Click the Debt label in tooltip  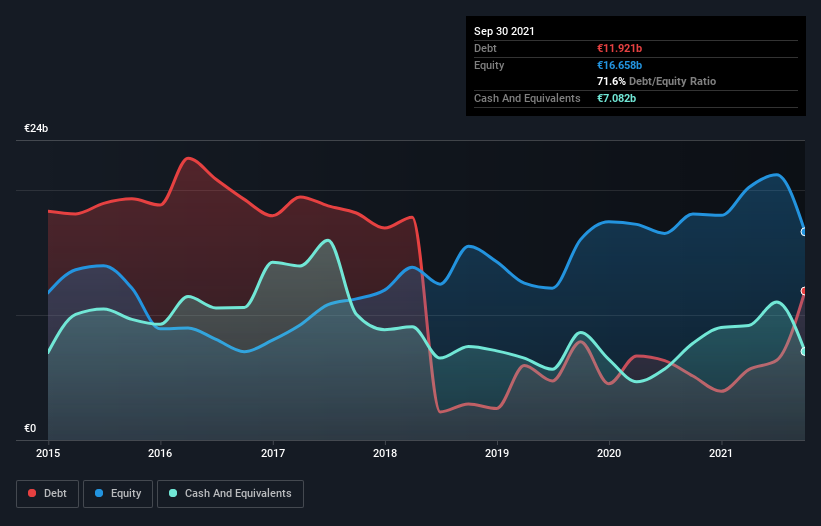(485, 48)
